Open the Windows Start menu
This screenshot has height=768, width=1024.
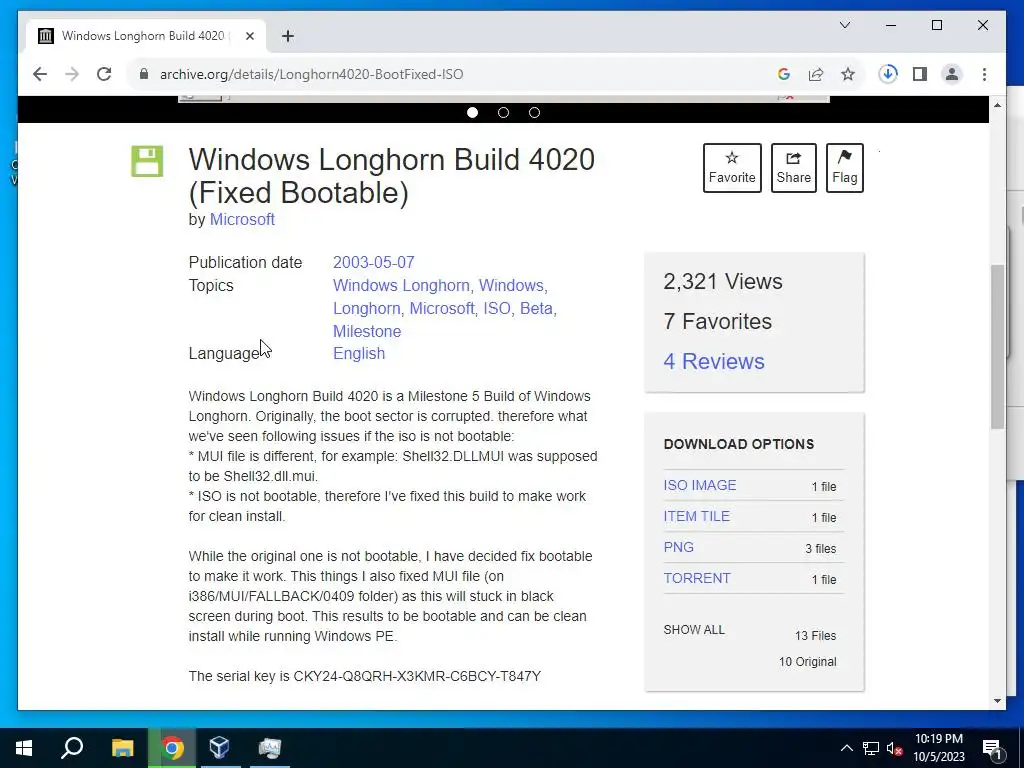pyautogui.click(x=24, y=748)
